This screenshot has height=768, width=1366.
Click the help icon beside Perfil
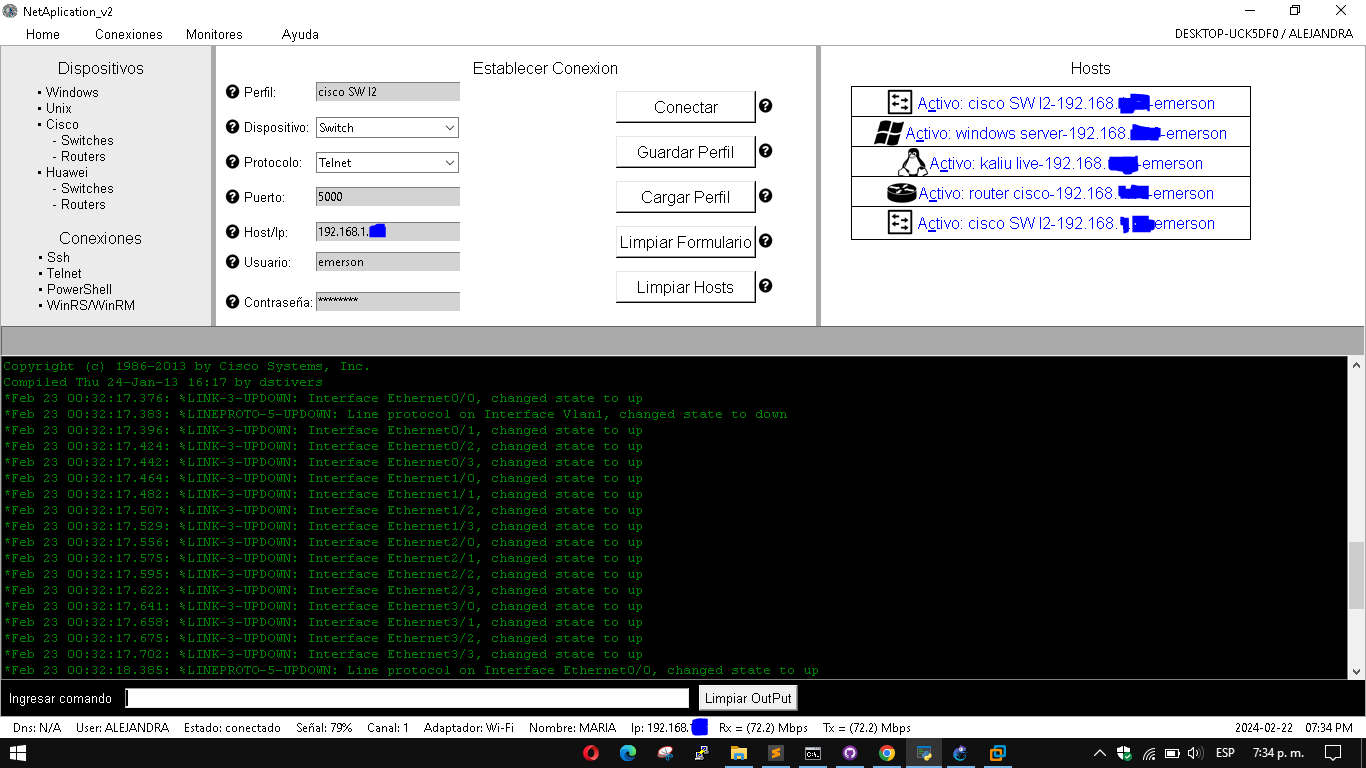[x=233, y=92]
